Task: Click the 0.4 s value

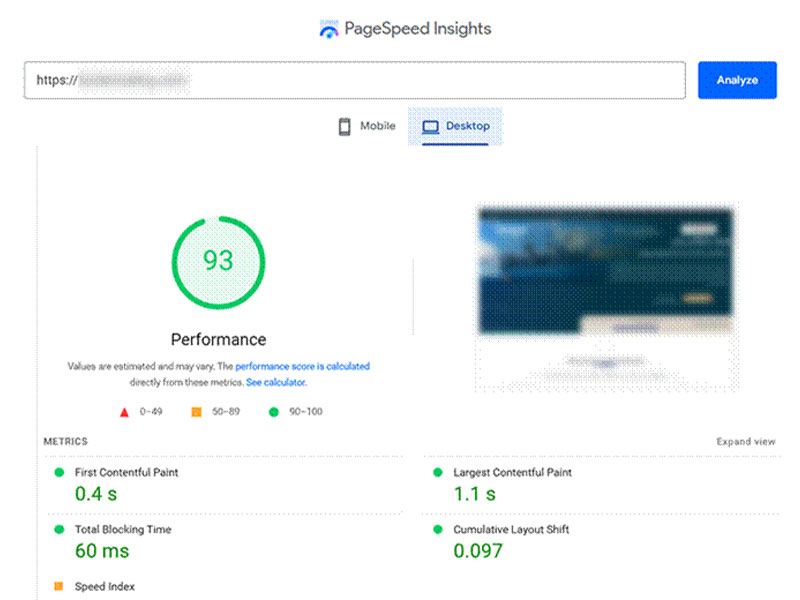Action: (x=96, y=494)
